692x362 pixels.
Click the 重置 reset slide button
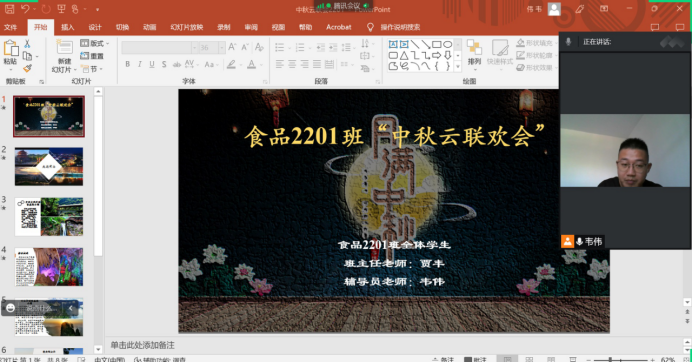92,56
